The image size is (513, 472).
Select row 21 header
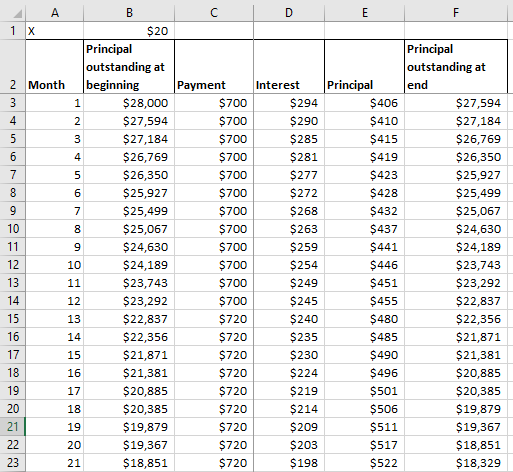tap(13, 427)
